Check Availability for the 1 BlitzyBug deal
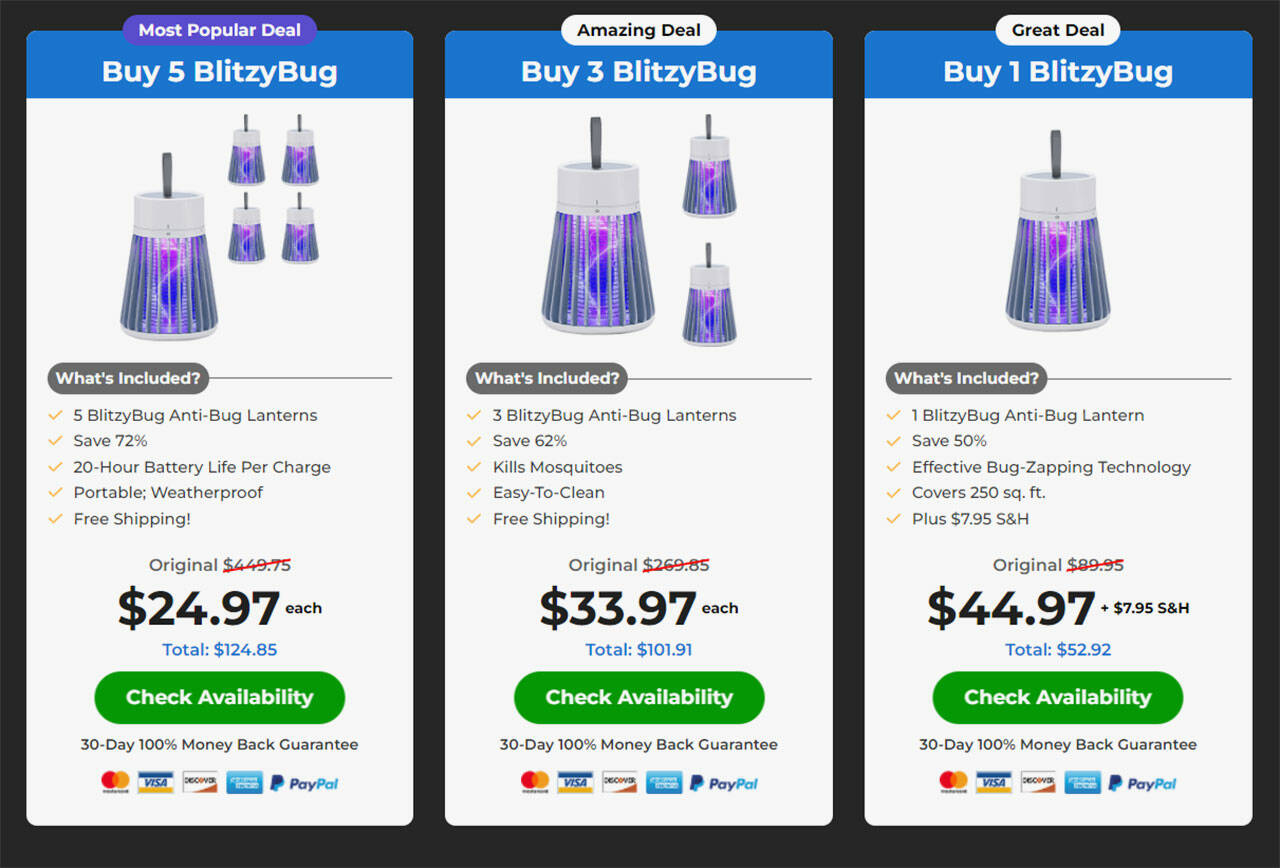Screen dimensions: 1280x868 (x=1057, y=697)
